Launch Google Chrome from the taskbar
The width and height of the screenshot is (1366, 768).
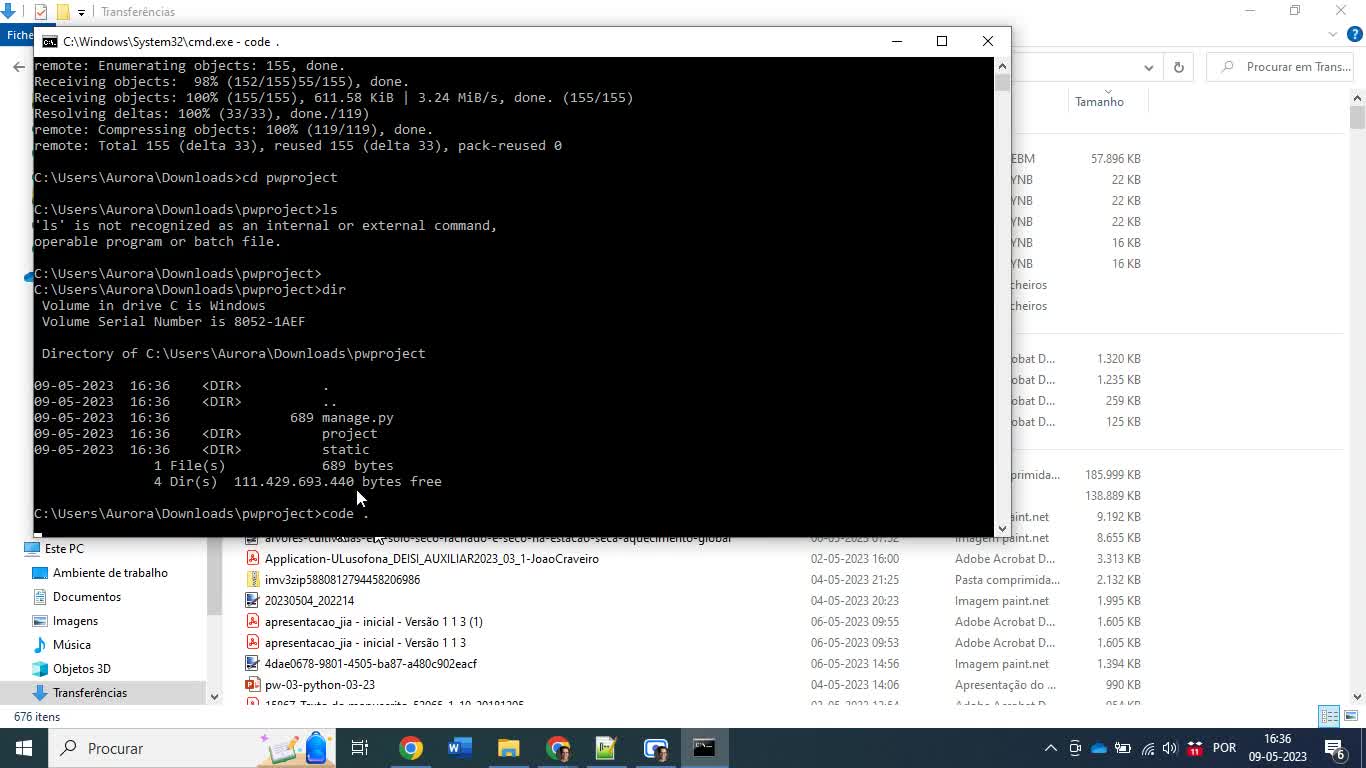point(412,748)
